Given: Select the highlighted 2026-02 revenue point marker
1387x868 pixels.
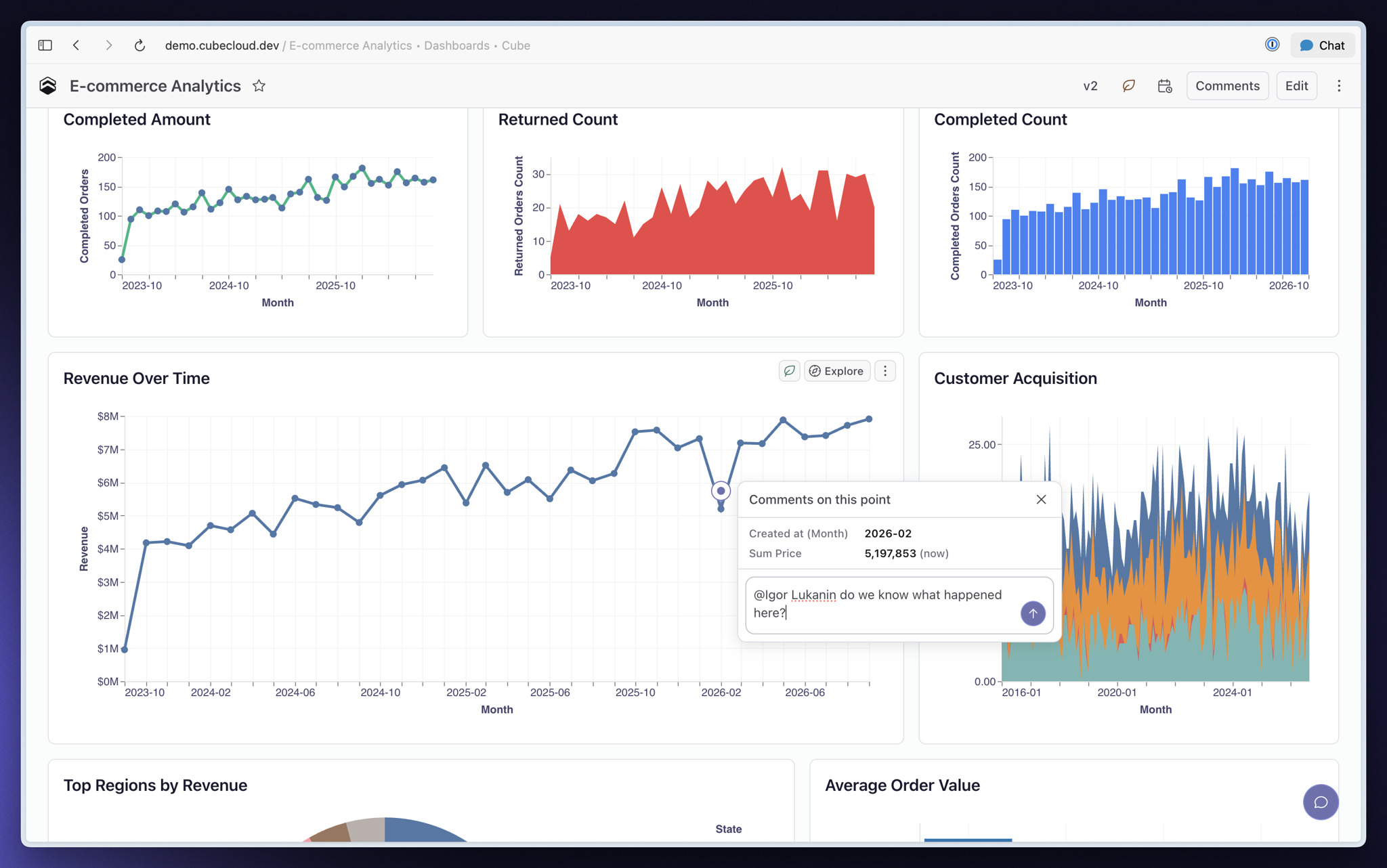Looking at the screenshot, I should tap(721, 491).
